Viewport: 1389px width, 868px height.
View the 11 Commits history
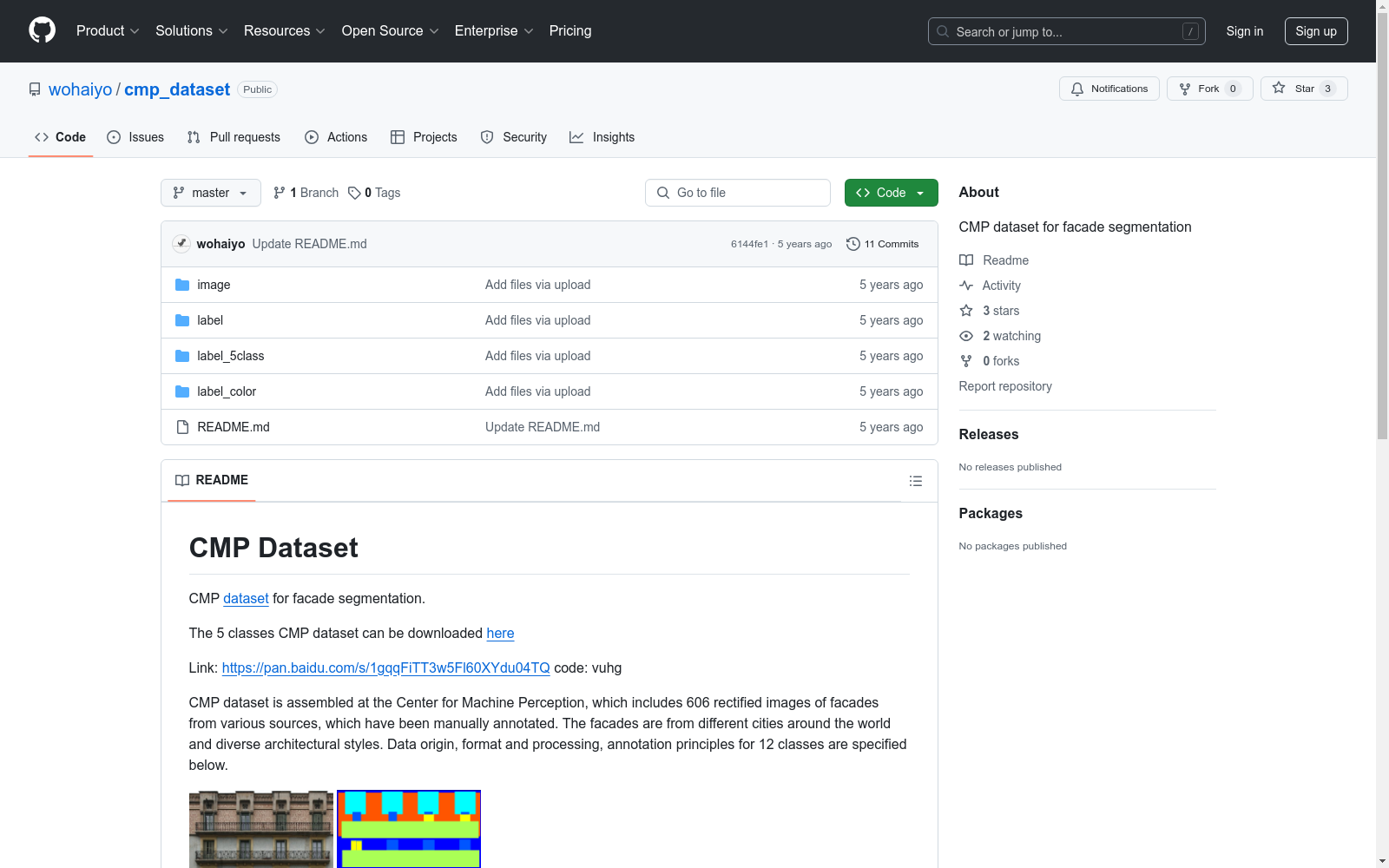point(882,244)
